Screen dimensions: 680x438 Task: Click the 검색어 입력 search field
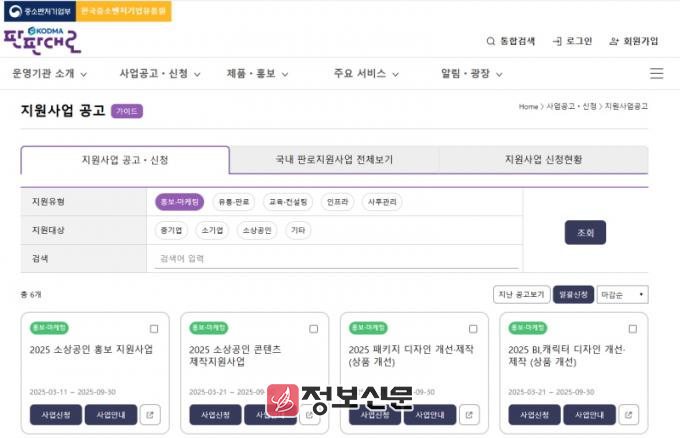pos(335,259)
